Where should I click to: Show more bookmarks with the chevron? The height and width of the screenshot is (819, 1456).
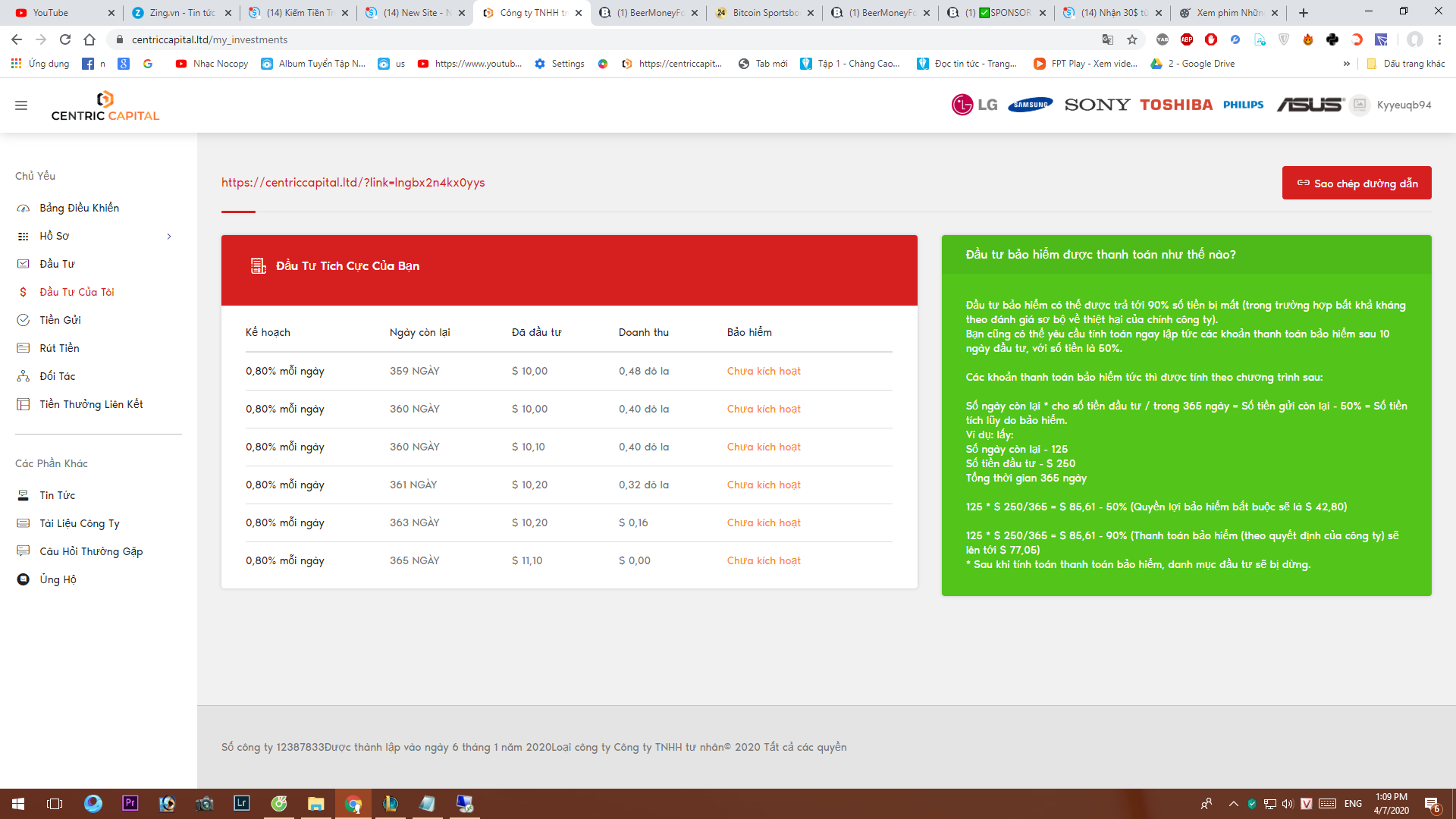tap(1346, 64)
